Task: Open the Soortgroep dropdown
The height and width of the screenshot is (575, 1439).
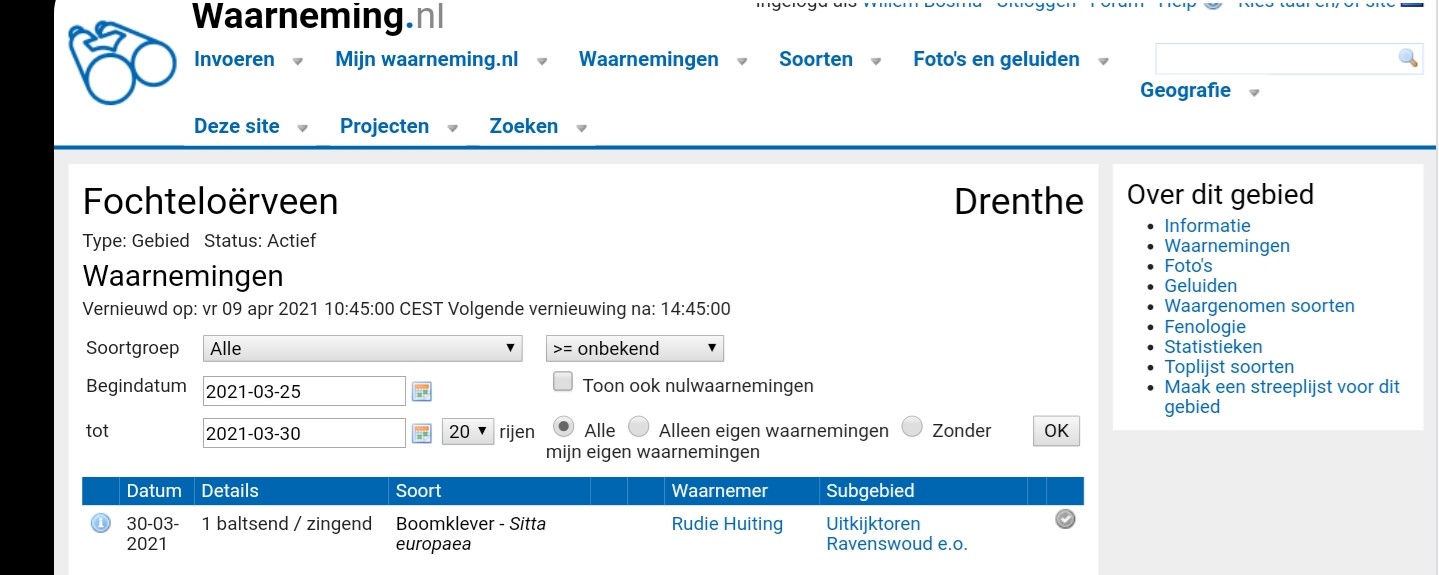Action: (x=362, y=348)
